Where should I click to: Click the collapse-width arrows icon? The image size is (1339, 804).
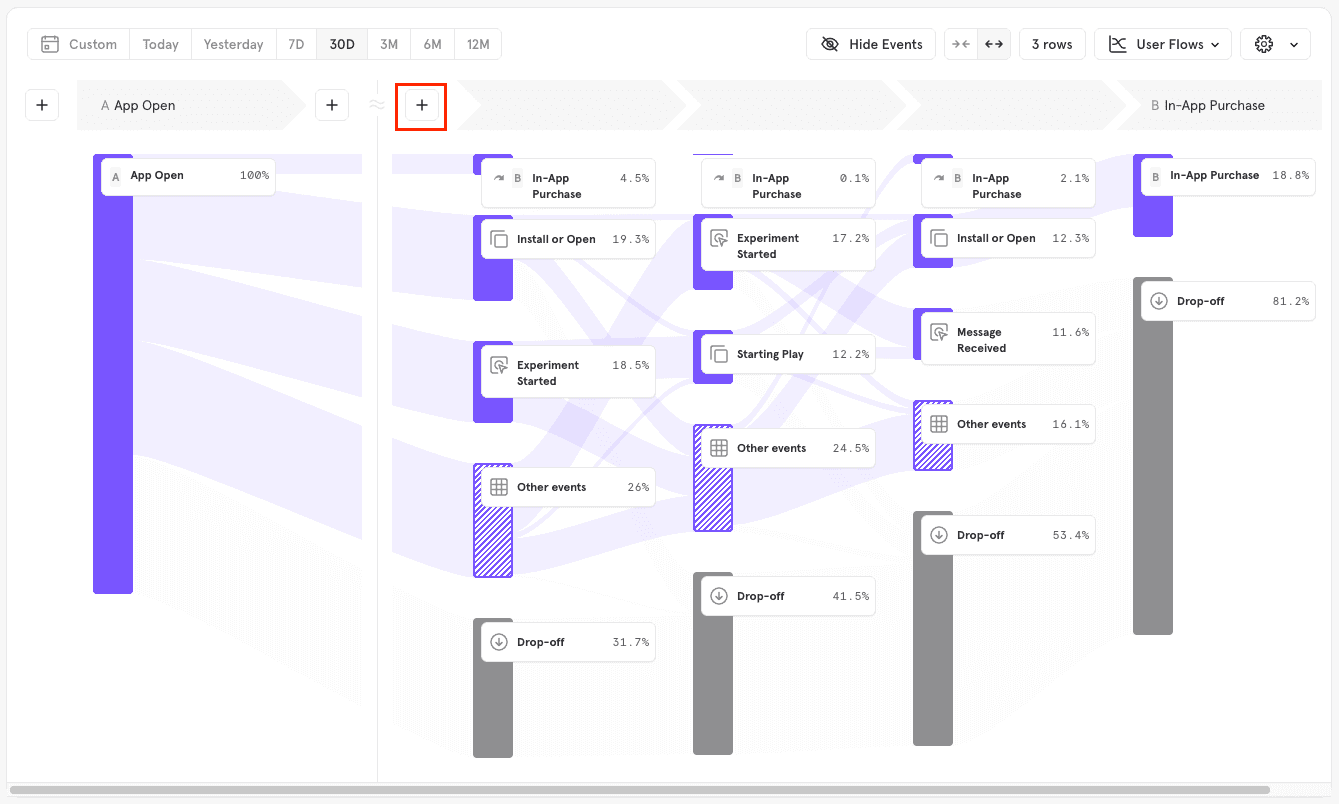[961, 43]
